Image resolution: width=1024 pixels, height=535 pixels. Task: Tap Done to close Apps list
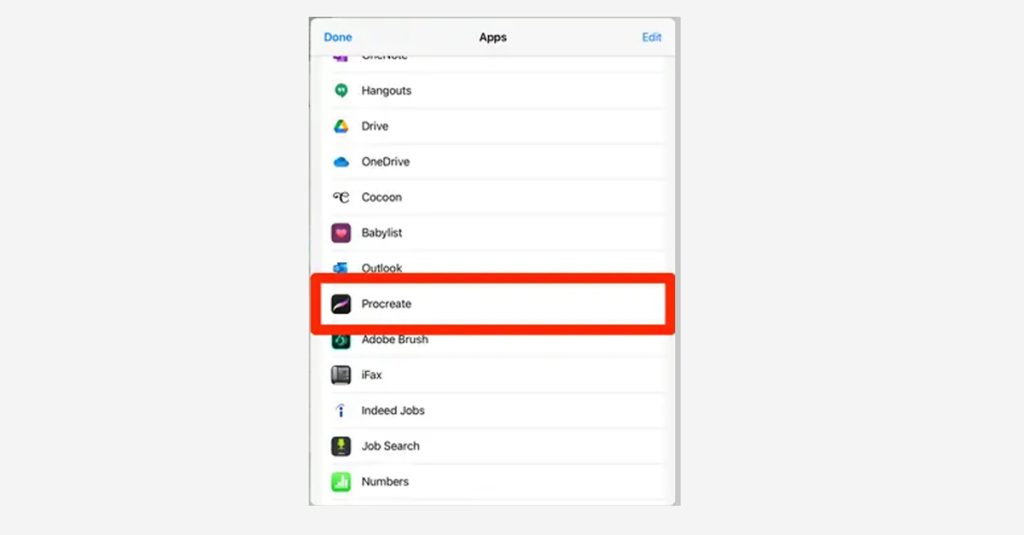pyautogui.click(x=338, y=37)
